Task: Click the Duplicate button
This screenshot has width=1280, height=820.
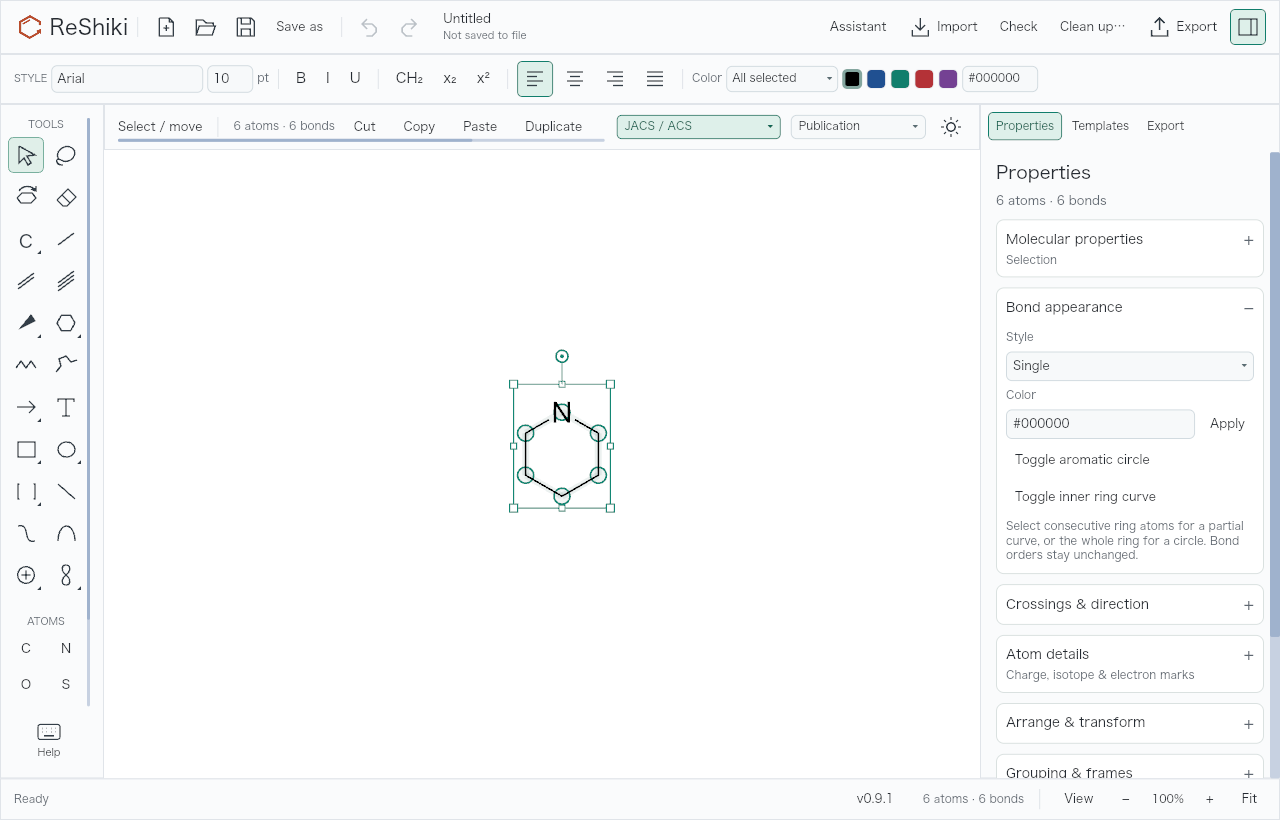Action: point(553,127)
